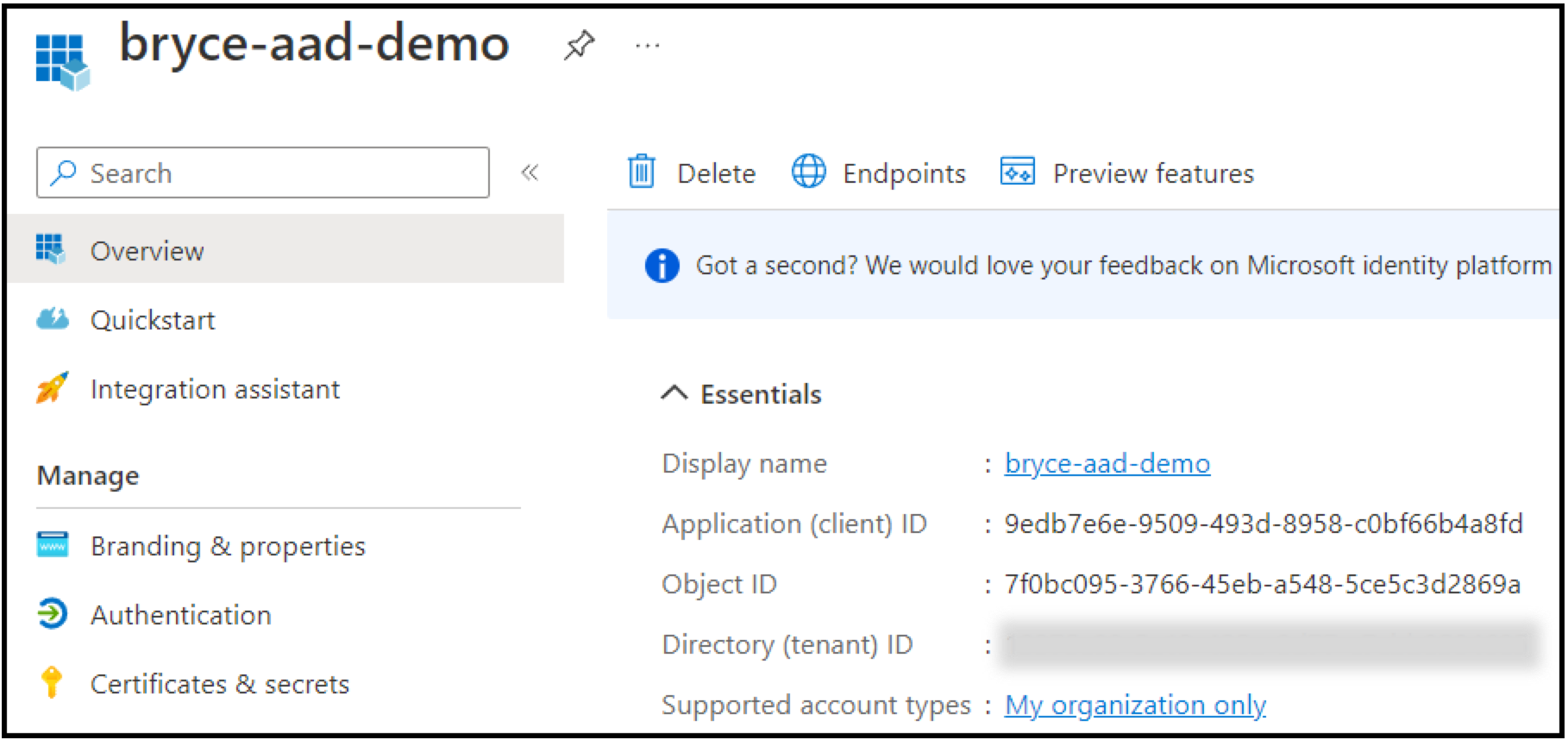Open the Authentication settings

point(181,615)
